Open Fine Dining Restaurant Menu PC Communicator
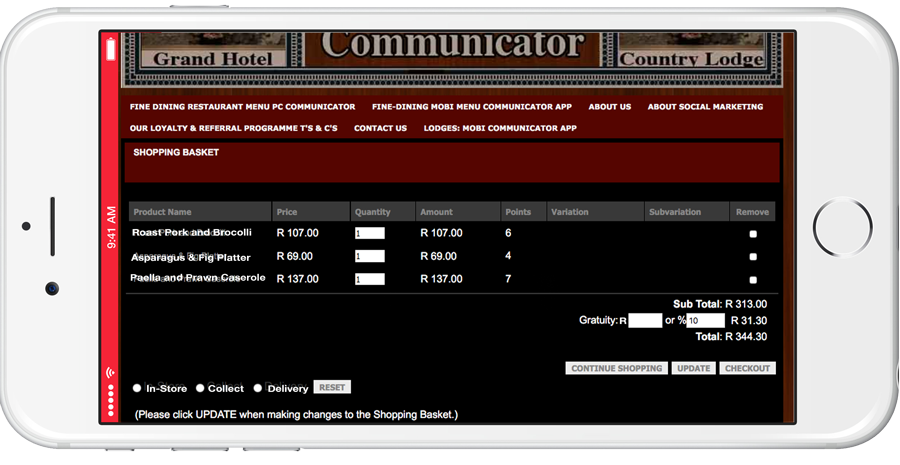This screenshot has height=465, width=900. (242, 107)
